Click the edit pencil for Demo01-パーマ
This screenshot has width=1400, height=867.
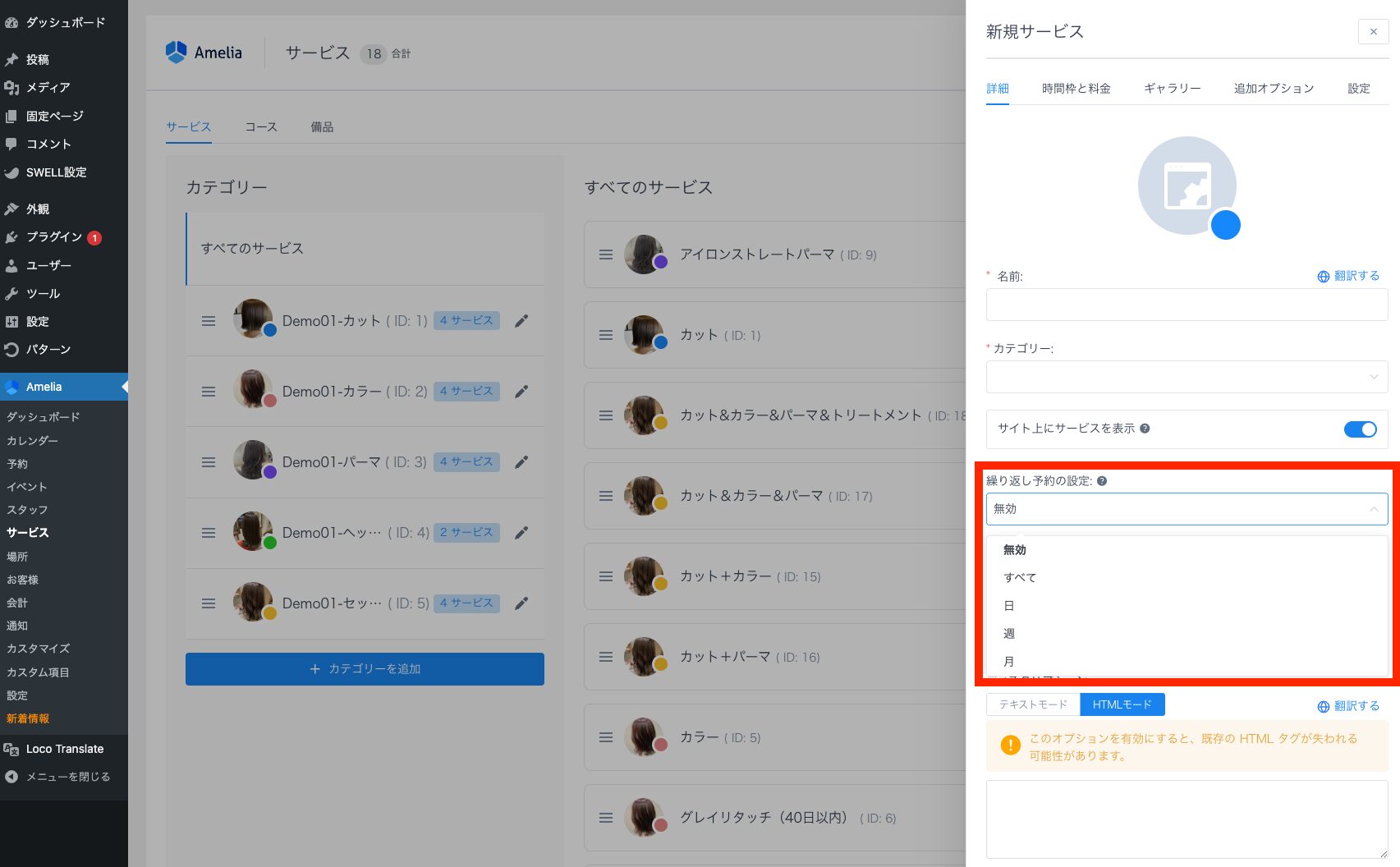coord(521,462)
